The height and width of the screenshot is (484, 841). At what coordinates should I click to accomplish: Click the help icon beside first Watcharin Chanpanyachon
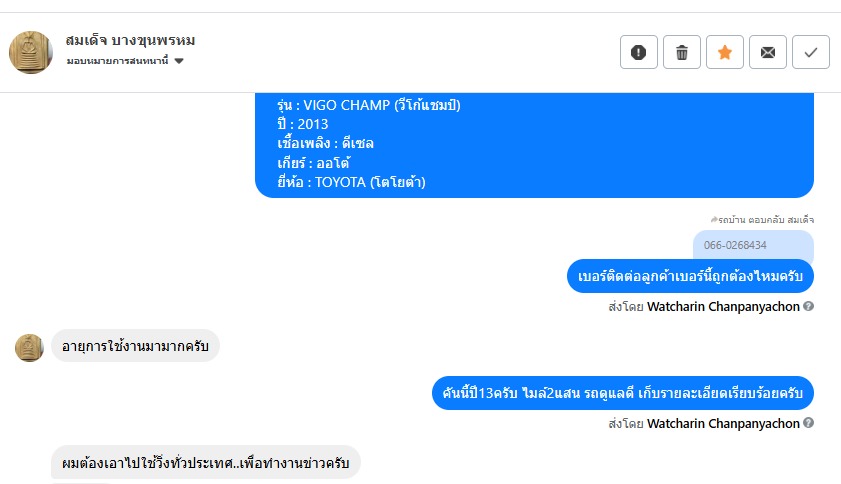809,306
